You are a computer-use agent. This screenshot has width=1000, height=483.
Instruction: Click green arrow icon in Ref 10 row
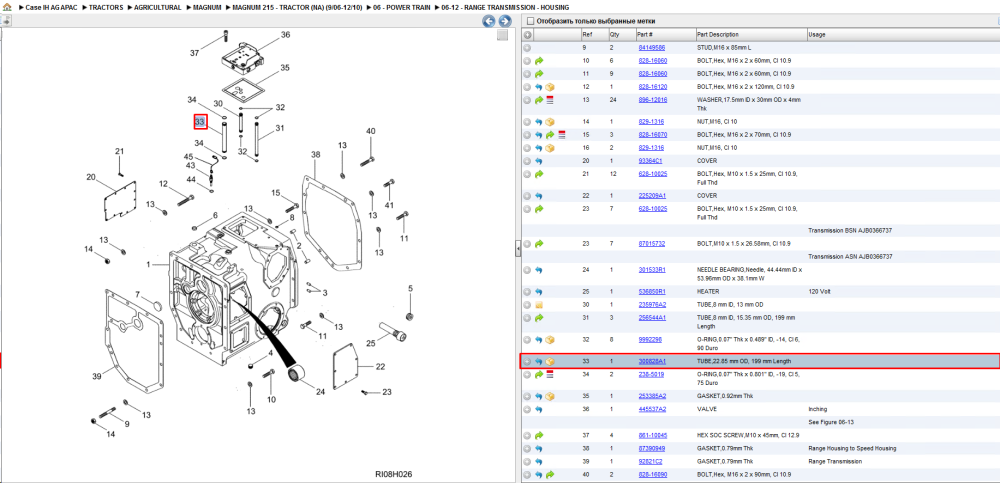point(539,61)
